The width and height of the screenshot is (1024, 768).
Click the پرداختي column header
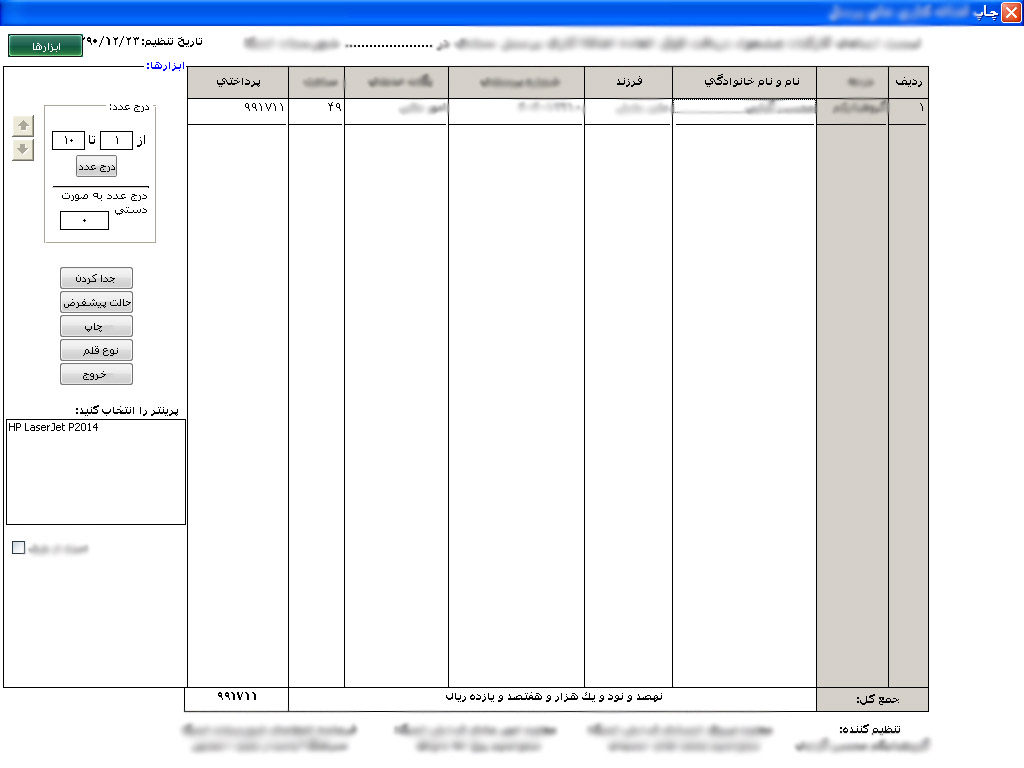coord(237,81)
